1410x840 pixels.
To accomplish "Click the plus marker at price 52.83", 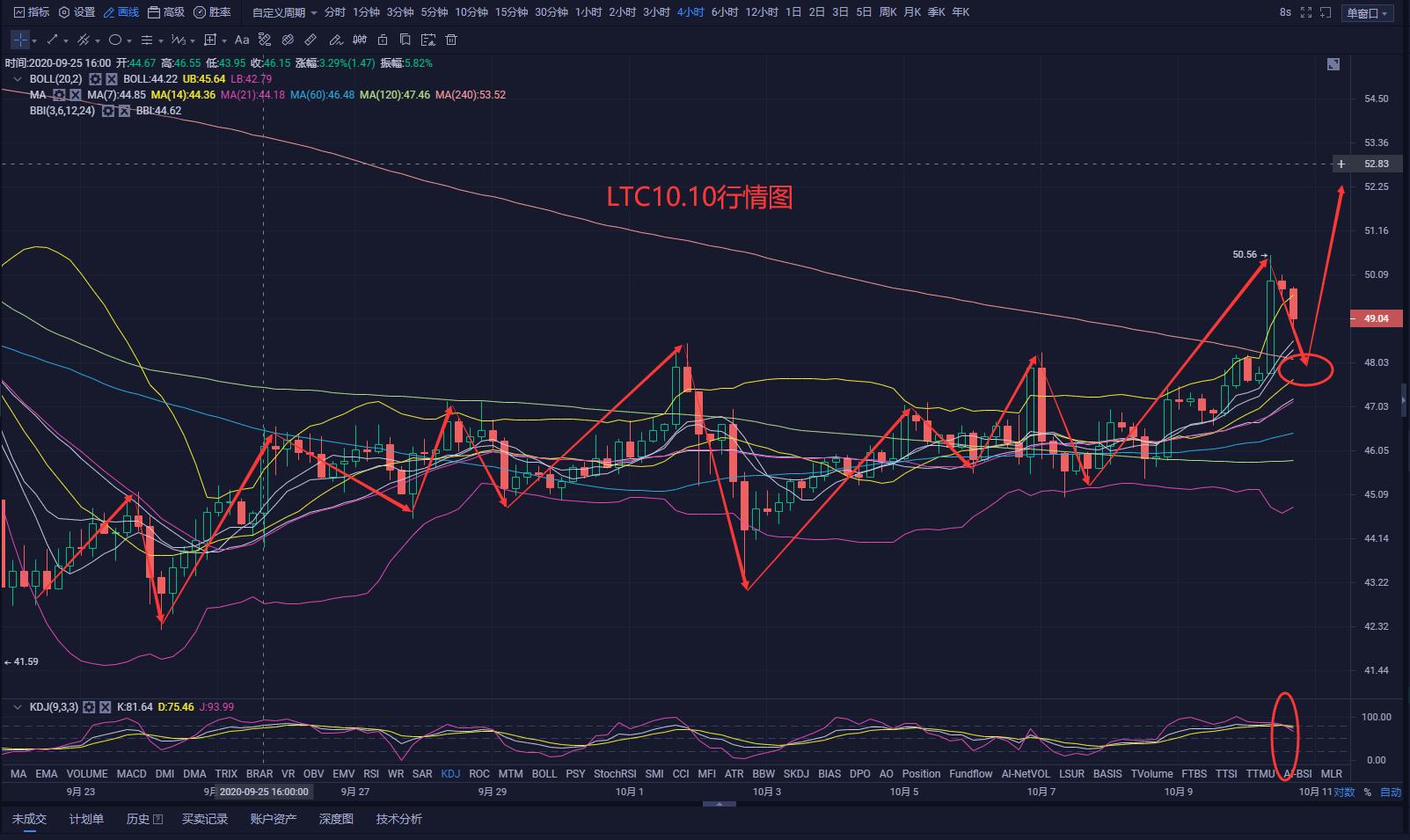I will point(1341,164).
